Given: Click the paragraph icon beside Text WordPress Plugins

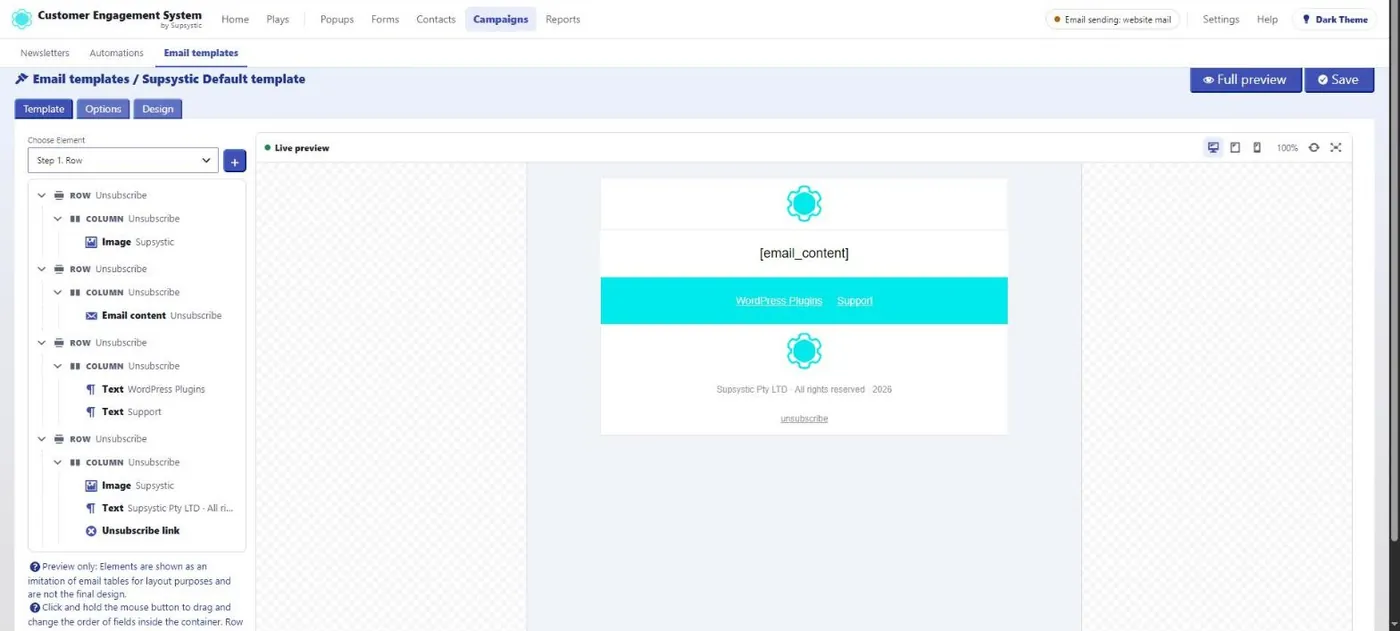Looking at the screenshot, I should point(91,390).
